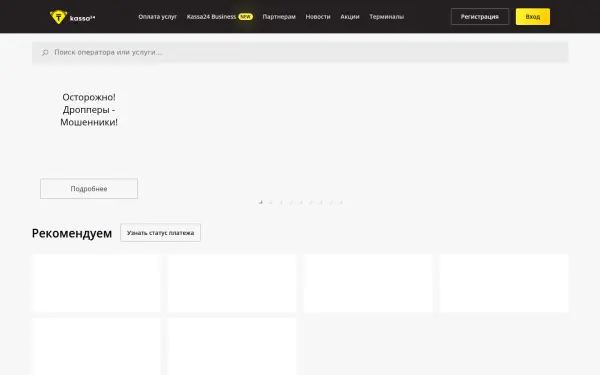Click the yellow Вход button

[533, 17]
